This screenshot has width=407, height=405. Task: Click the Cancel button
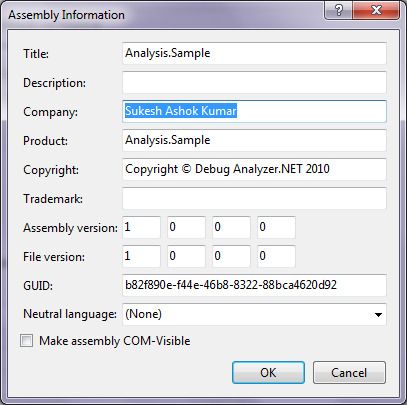point(349,372)
